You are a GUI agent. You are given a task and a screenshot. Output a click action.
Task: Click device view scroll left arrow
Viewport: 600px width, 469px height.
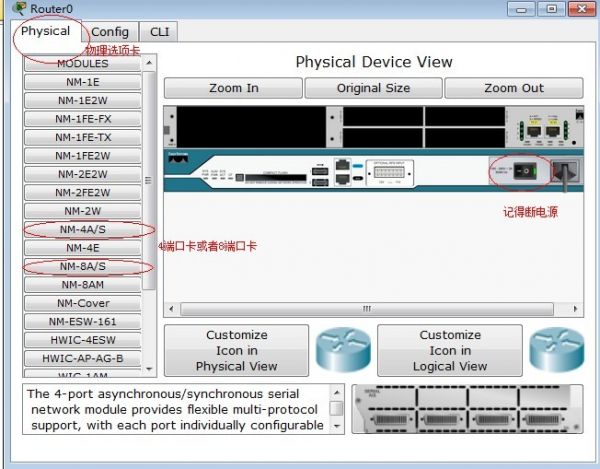coord(171,309)
